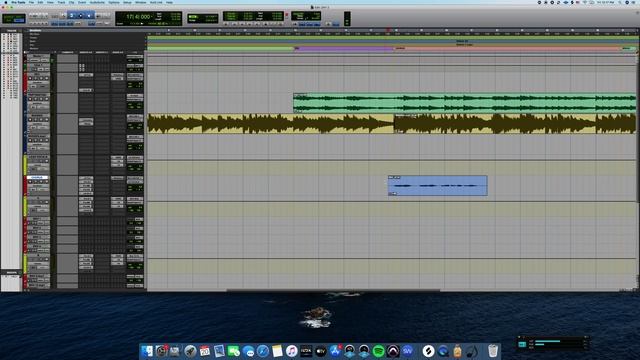Open Spotify from the Dock
The width and height of the screenshot is (640, 360).
pyautogui.click(x=378, y=351)
